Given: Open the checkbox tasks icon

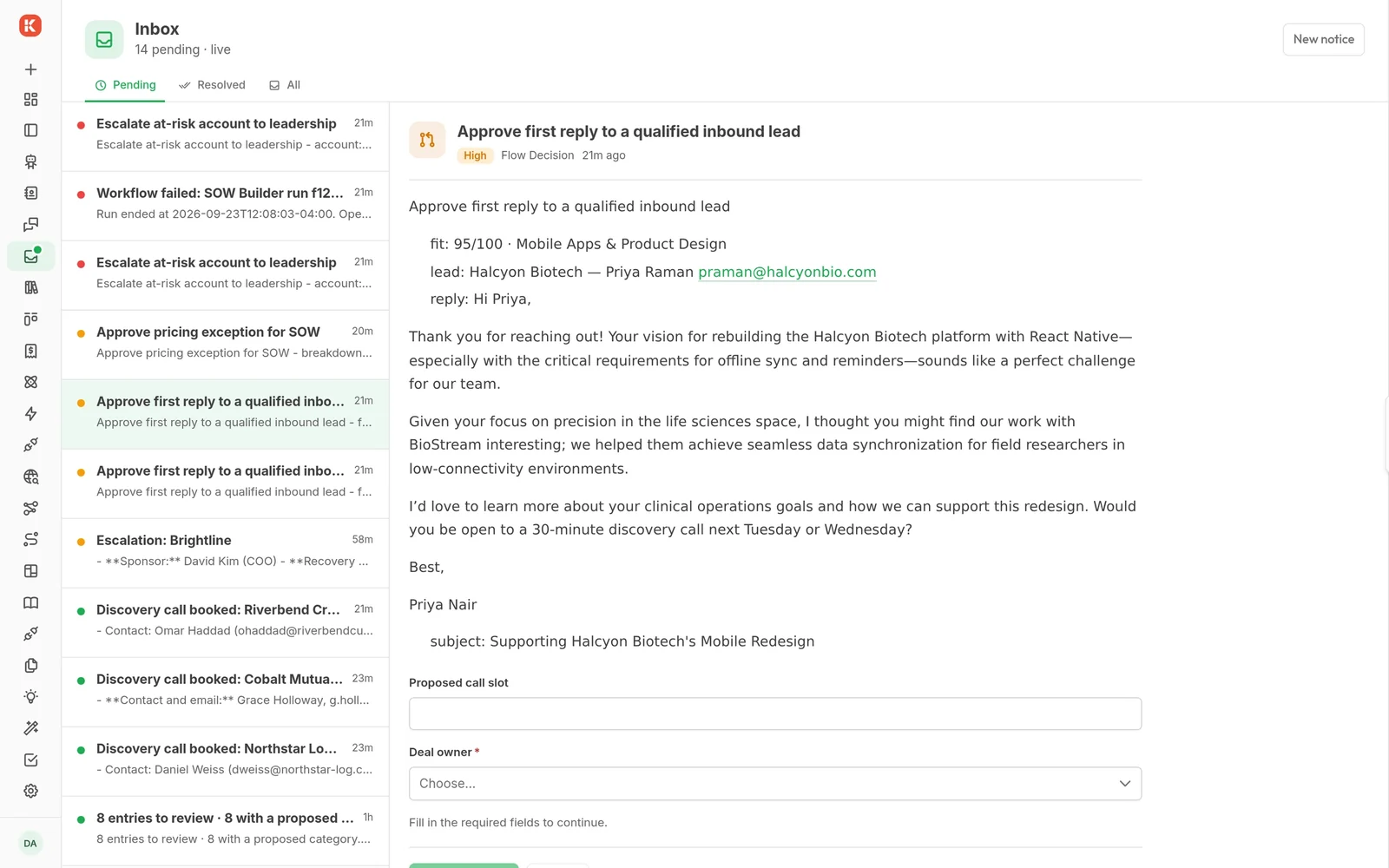Looking at the screenshot, I should pos(30,759).
